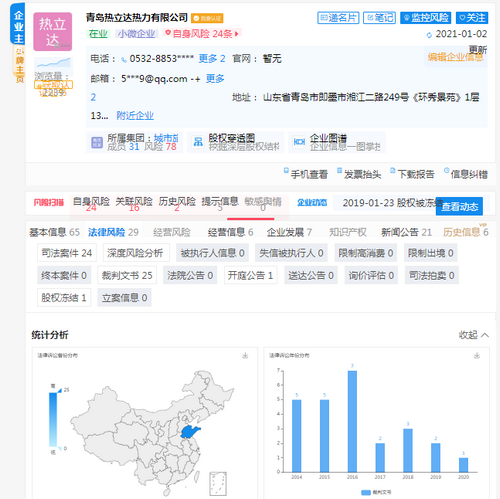Select the 被执行人信息 0 filter
500x499 pixels.
(x=213, y=253)
